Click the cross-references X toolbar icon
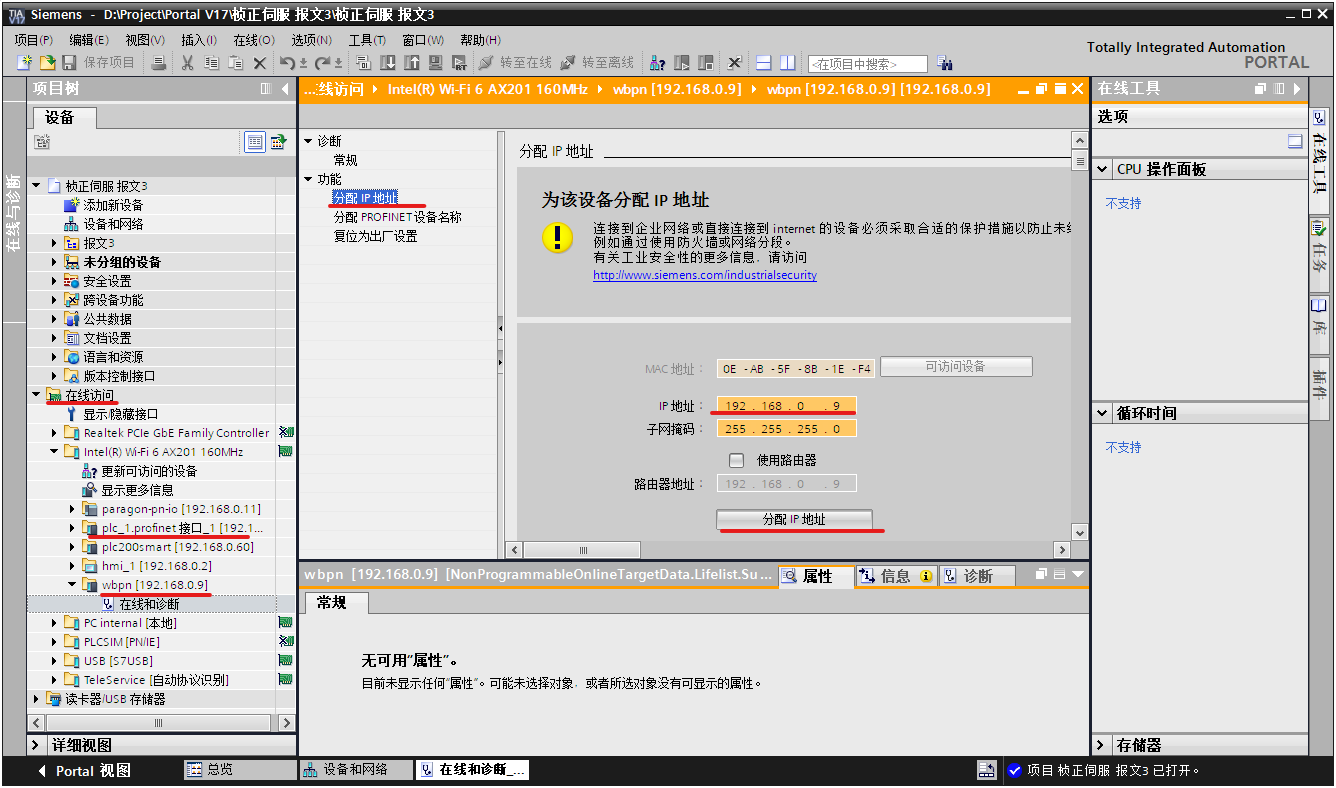 click(734, 63)
